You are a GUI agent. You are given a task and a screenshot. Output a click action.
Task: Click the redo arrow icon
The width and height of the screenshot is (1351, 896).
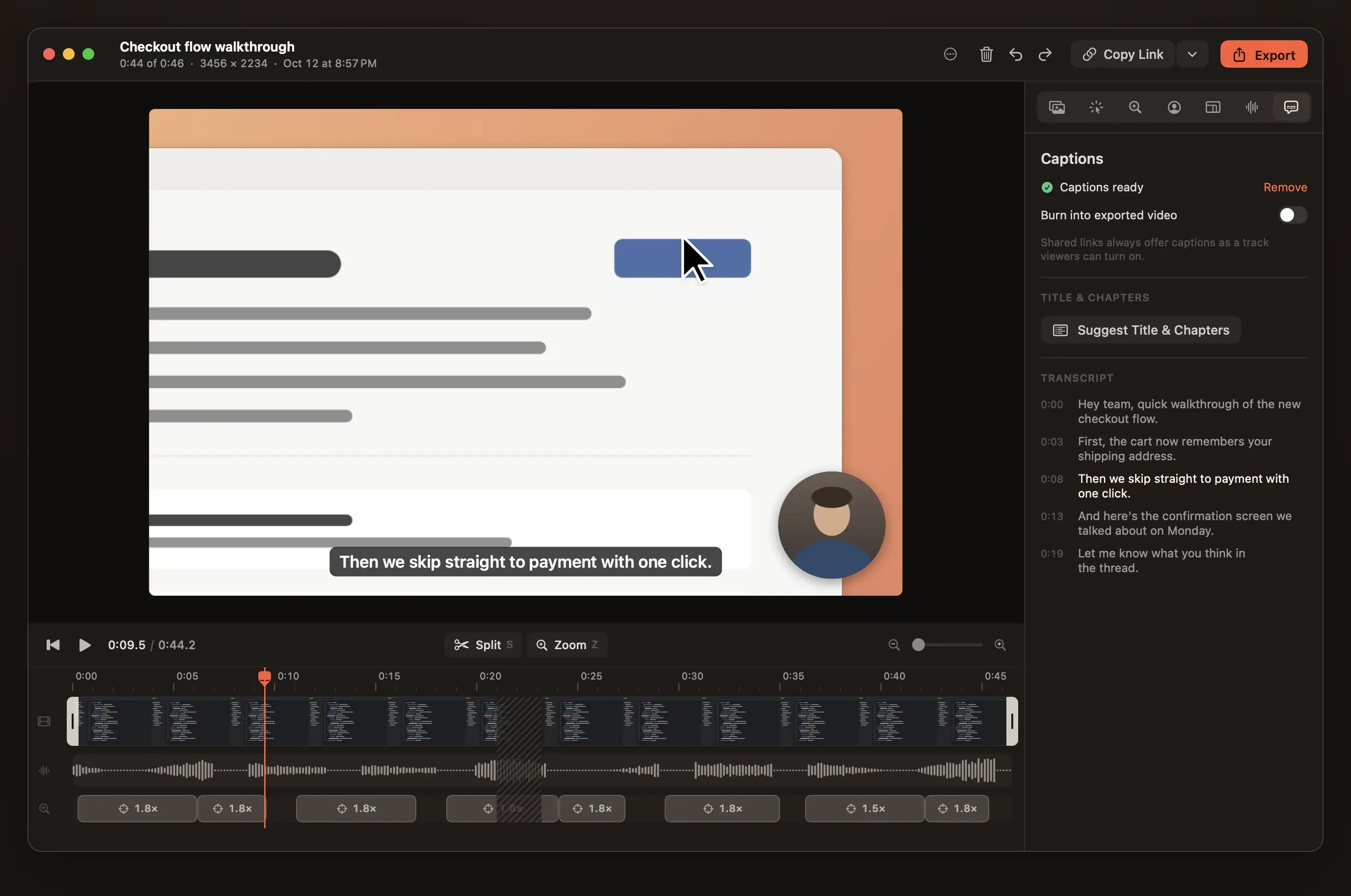coord(1045,54)
